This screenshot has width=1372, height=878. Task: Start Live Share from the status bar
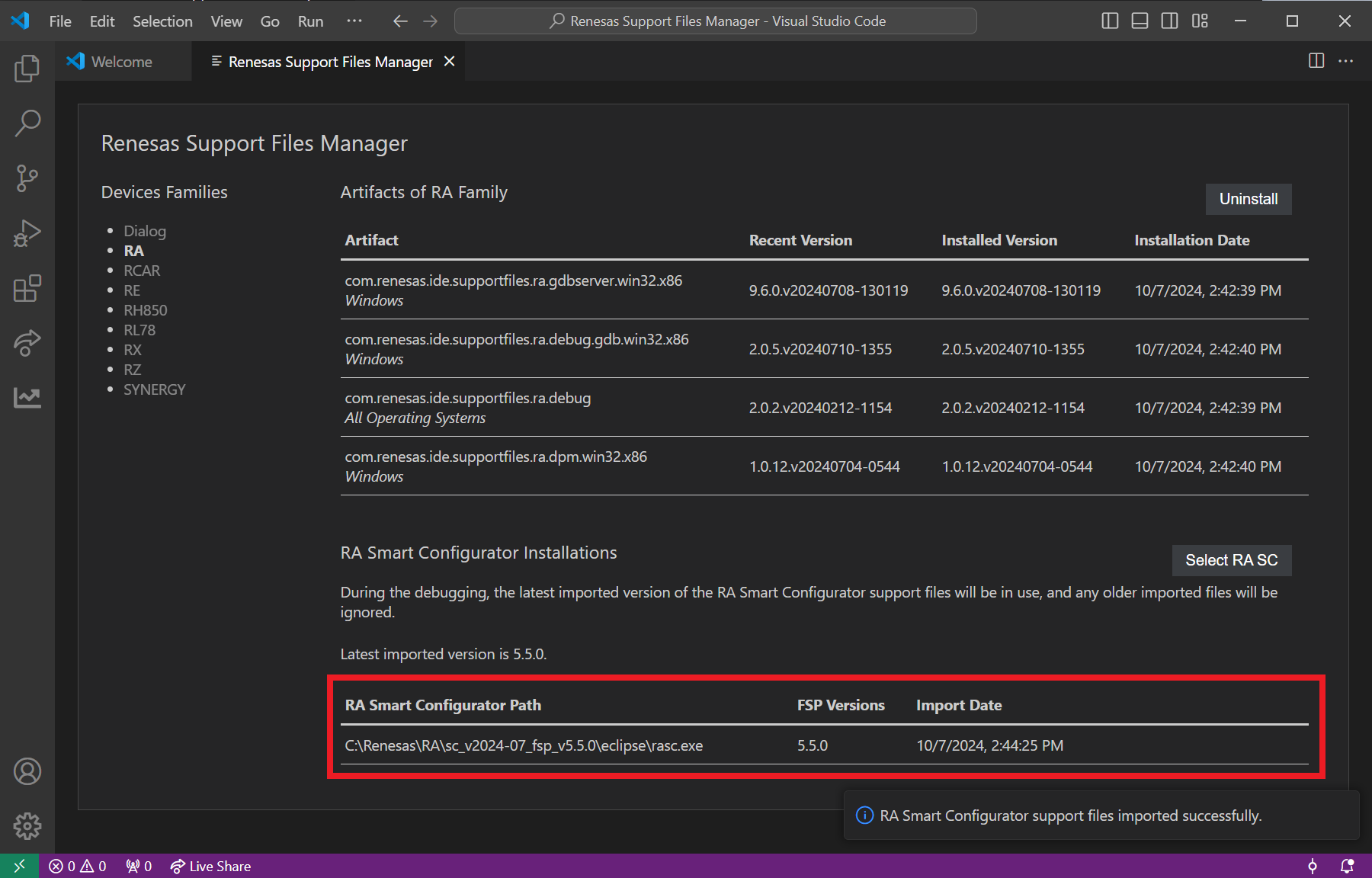210,866
